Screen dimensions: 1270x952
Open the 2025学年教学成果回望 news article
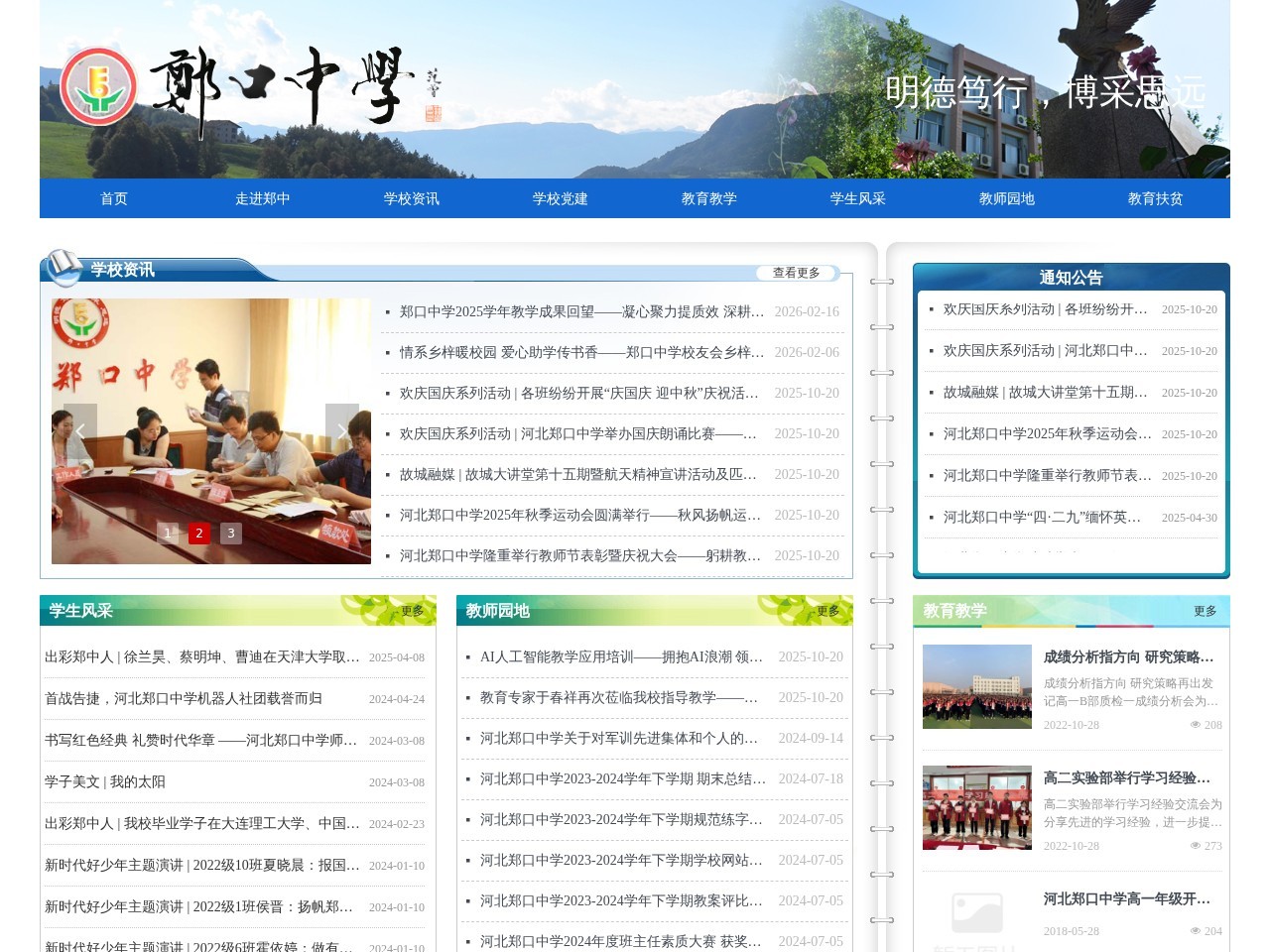point(581,311)
